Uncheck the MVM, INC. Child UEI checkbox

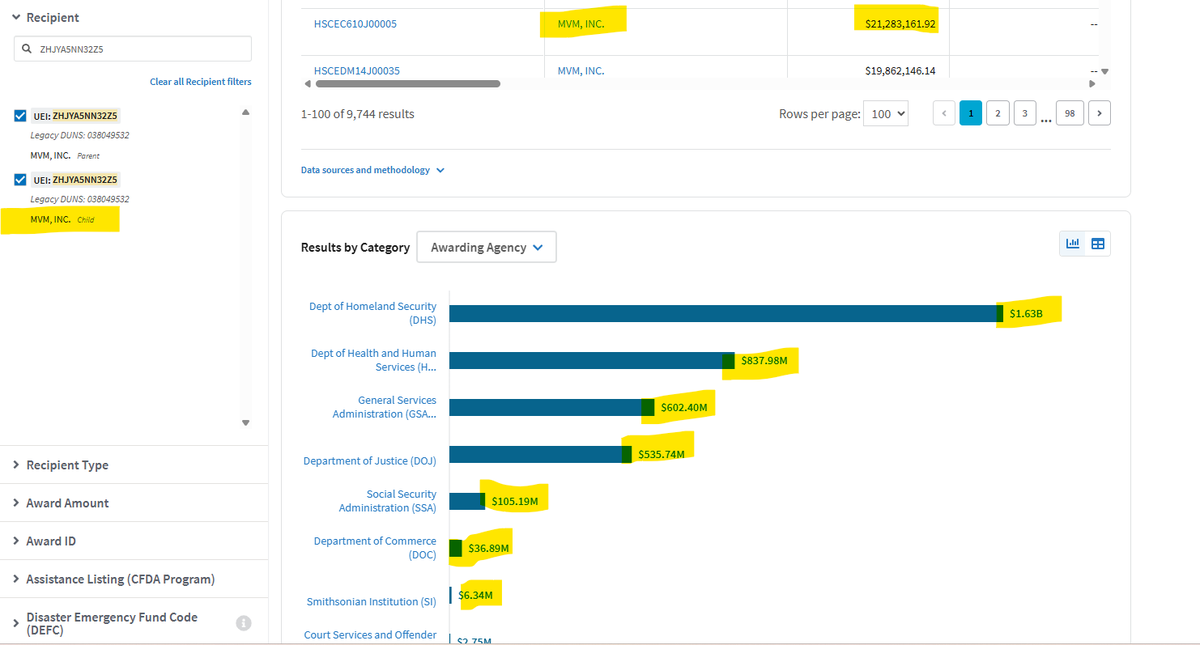[22, 179]
